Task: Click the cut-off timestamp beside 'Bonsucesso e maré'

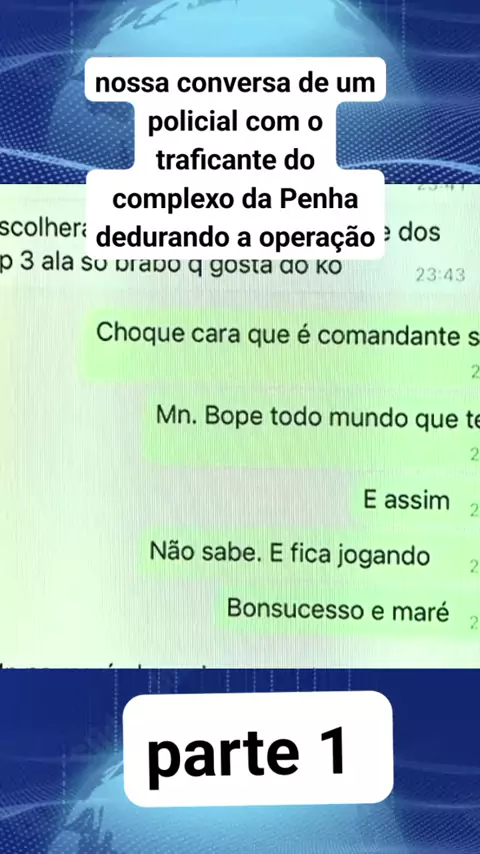Action: (x=474, y=622)
